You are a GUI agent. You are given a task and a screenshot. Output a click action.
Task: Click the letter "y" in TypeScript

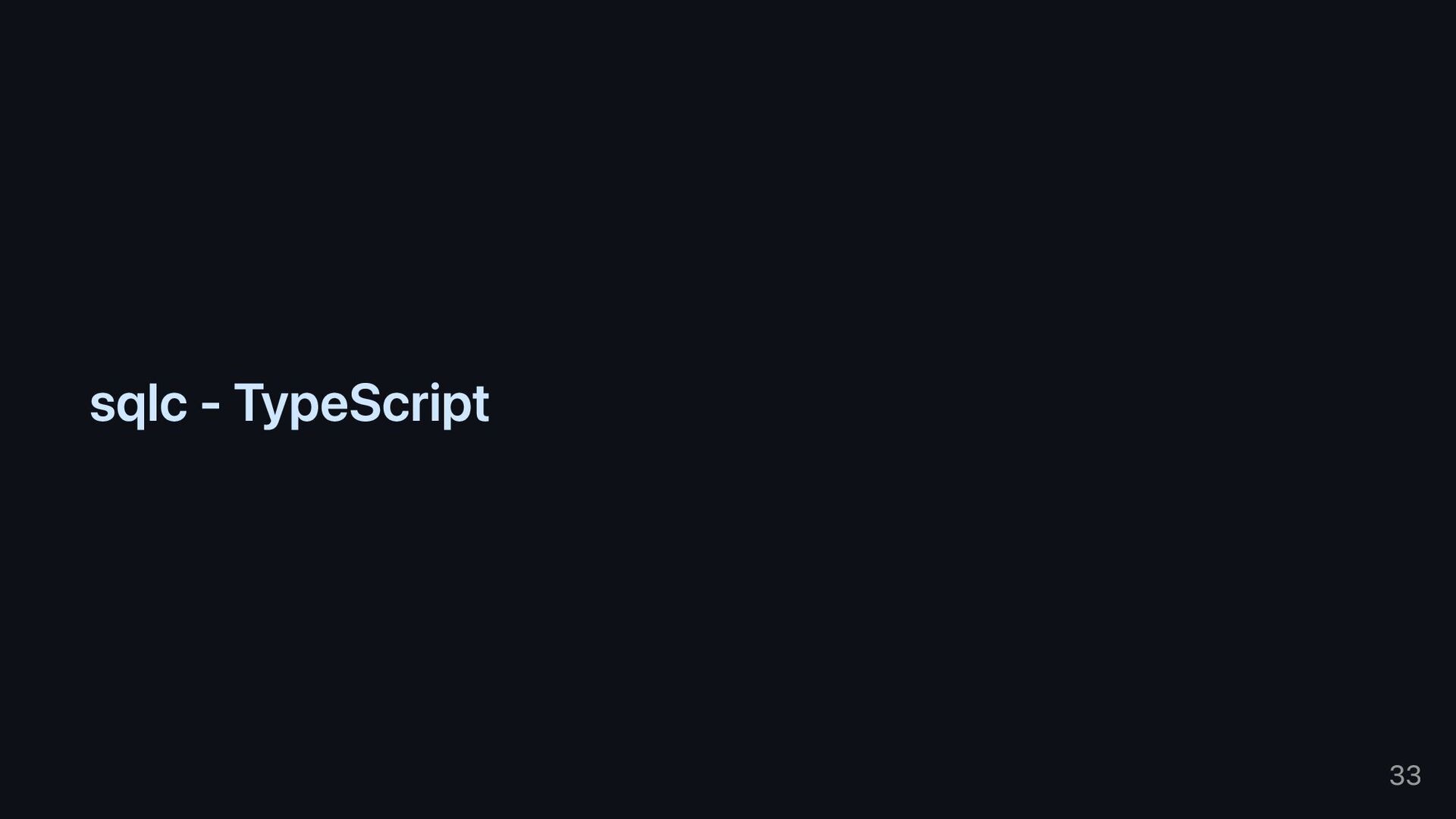click(x=278, y=411)
